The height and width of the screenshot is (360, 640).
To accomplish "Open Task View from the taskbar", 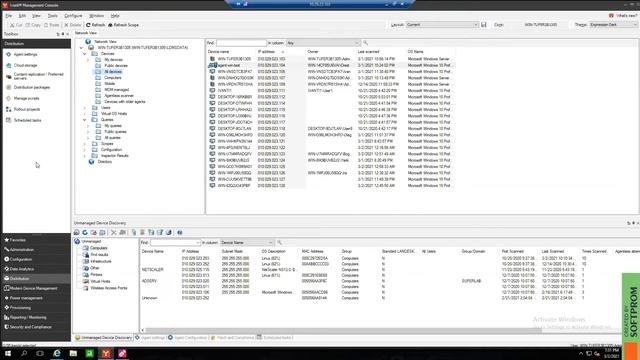I will coord(40,353).
